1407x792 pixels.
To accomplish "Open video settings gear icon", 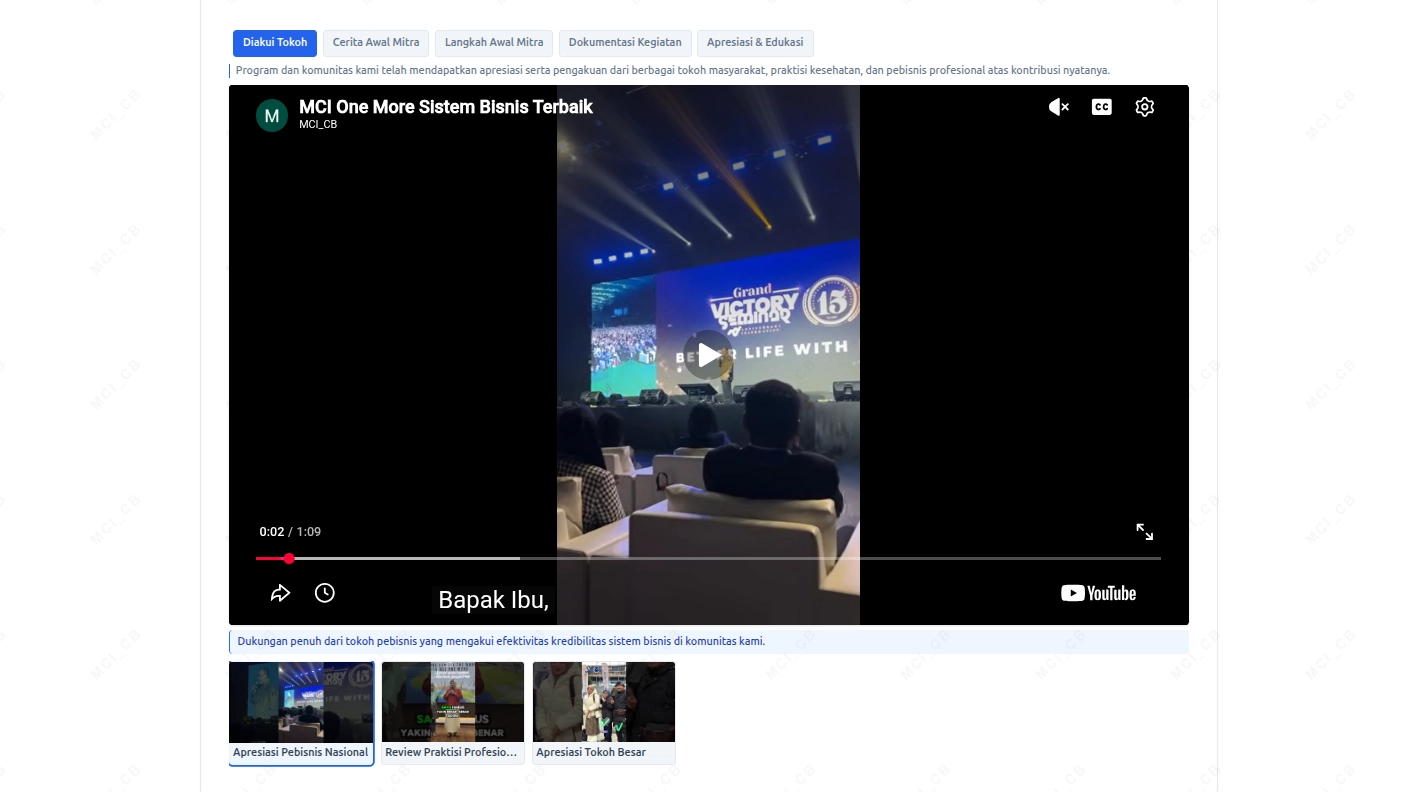I will point(1145,107).
